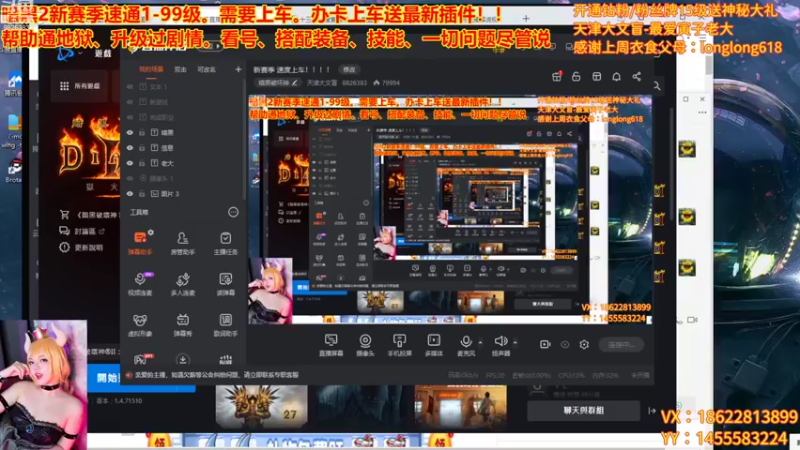This screenshot has height=450, width=800.
Task: Expand the speaker options arrow
Action: 515,342
